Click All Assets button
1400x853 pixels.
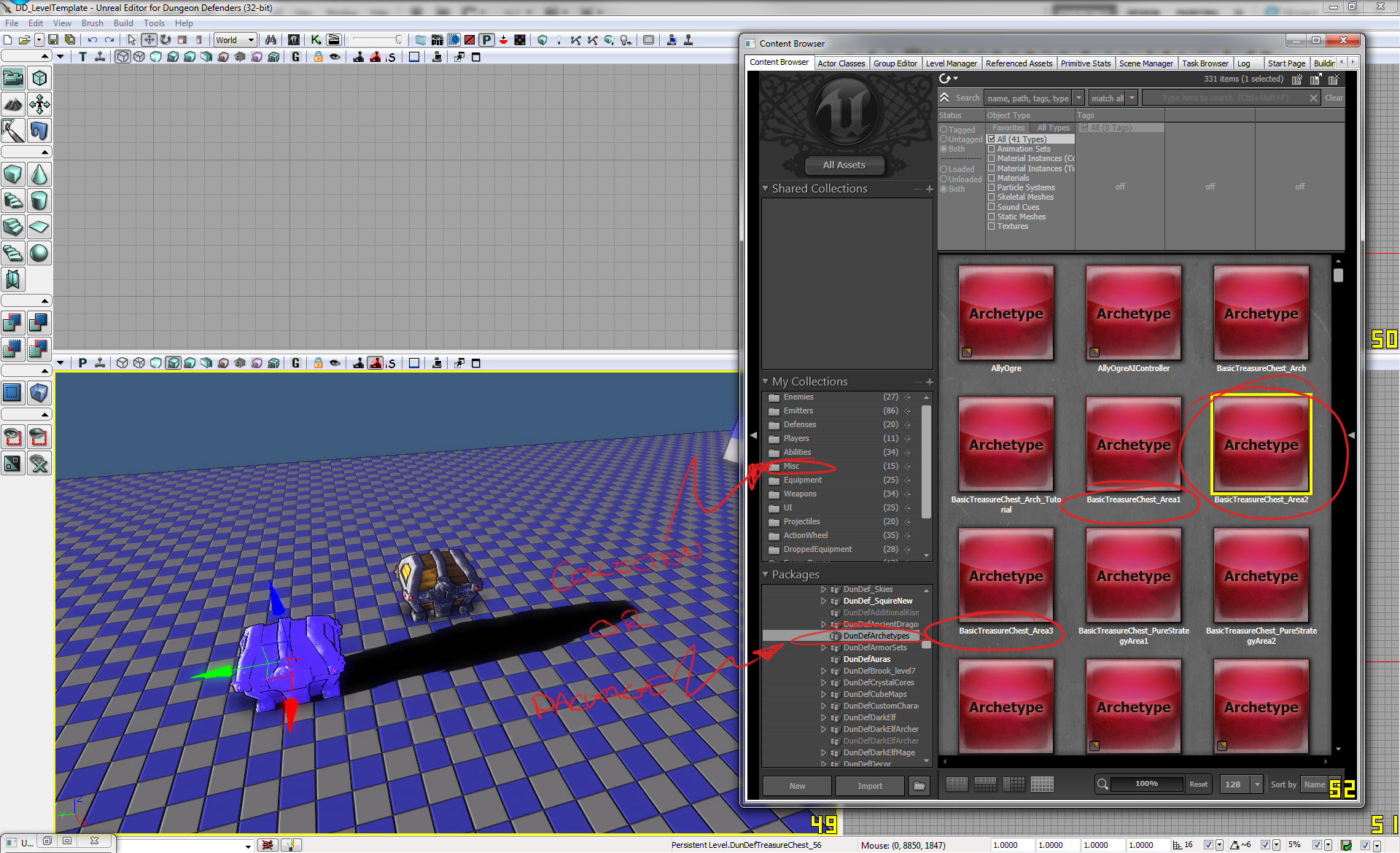(844, 165)
